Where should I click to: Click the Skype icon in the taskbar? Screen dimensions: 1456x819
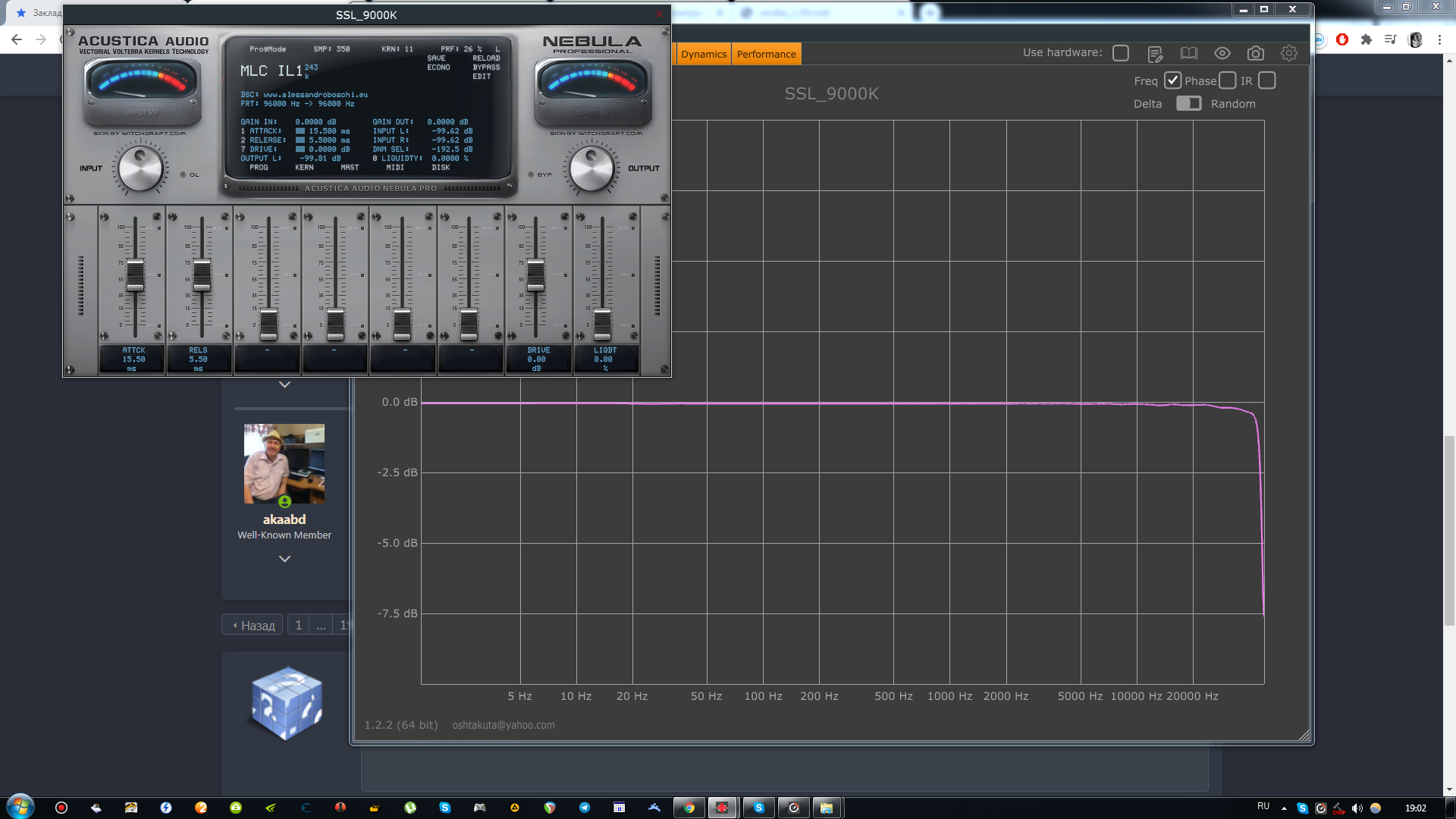coord(758,808)
